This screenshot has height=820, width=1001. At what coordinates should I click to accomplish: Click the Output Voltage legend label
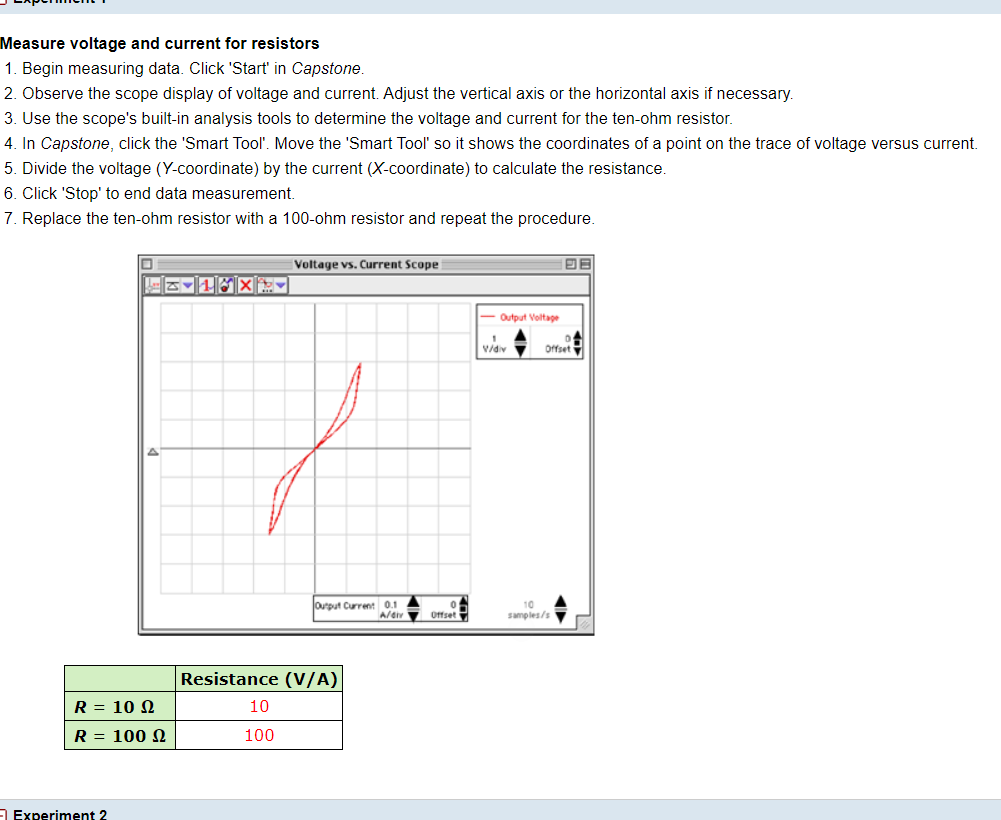pyautogui.click(x=529, y=317)
